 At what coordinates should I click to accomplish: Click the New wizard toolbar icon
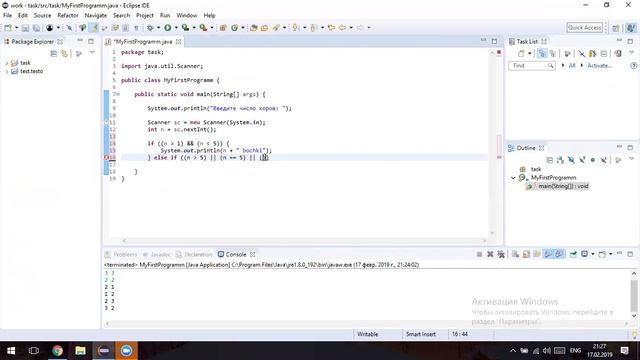(8, 28)
